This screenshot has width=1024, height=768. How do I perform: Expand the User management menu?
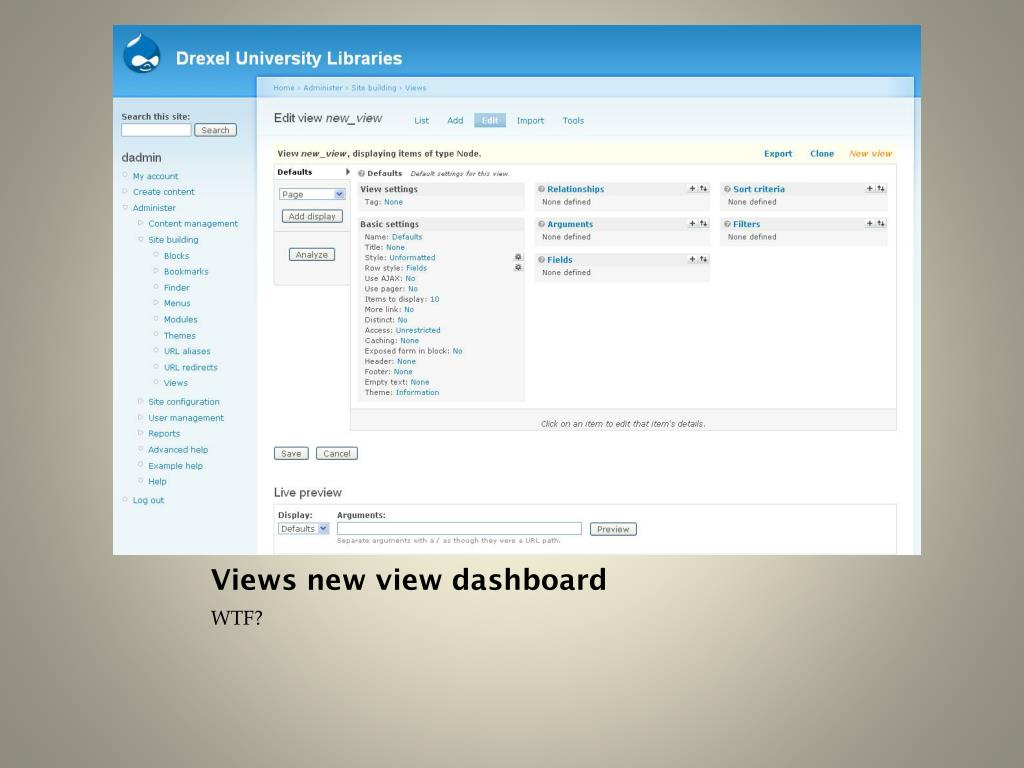(x=140, y=417)
